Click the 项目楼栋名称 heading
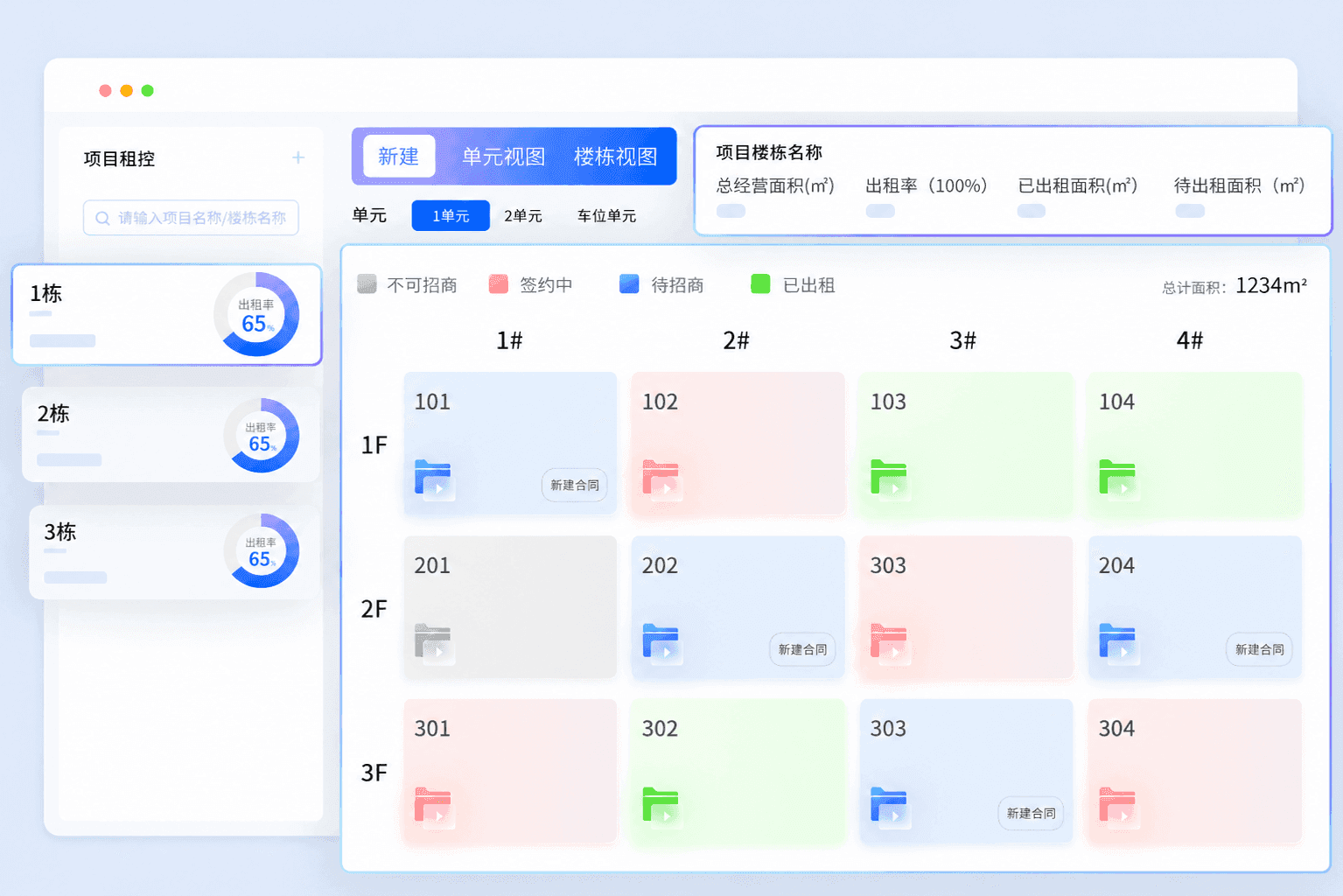The height and width of the screenshot is (896, 1343). pos(769,152)
